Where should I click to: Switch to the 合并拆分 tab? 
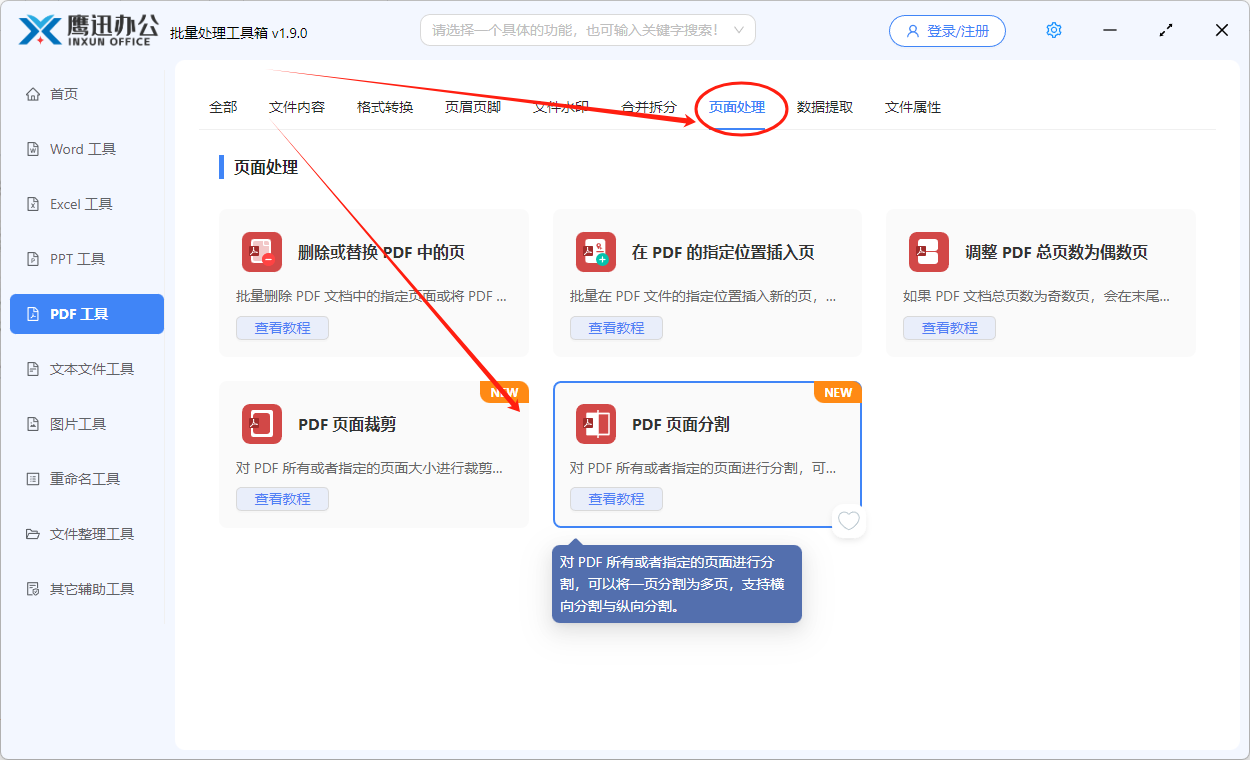(649, 107)
